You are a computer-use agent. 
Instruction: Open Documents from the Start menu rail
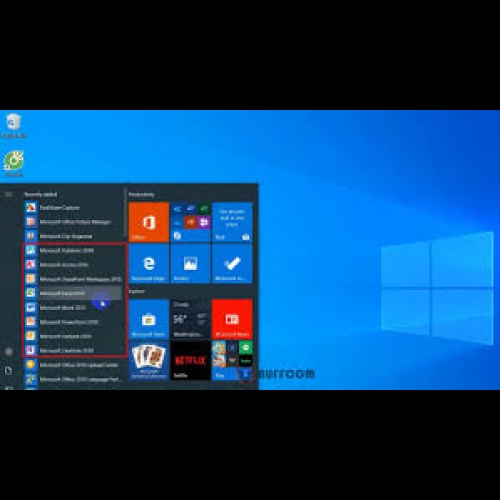click(9, 370)
